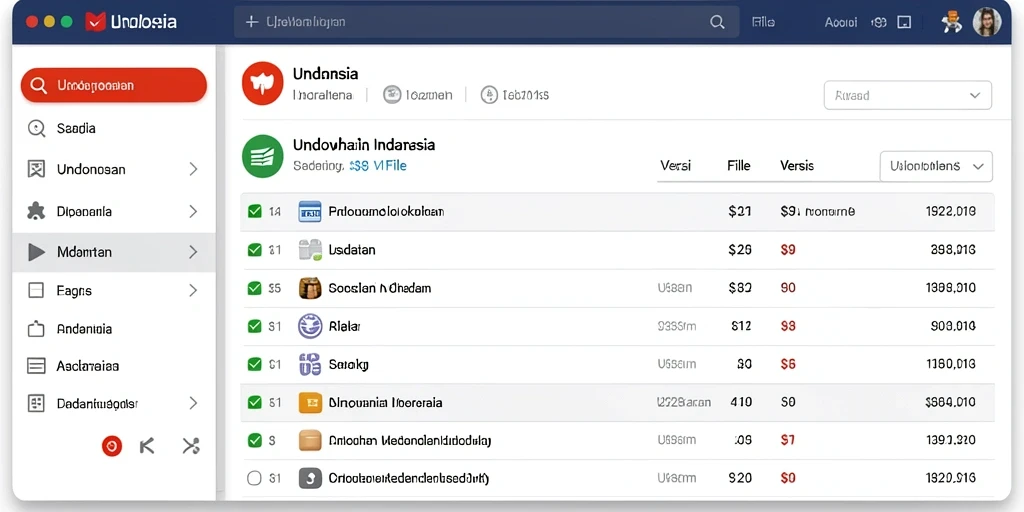Select the unchecked radio in last row

pyautogui.click(x=255, y=478)
